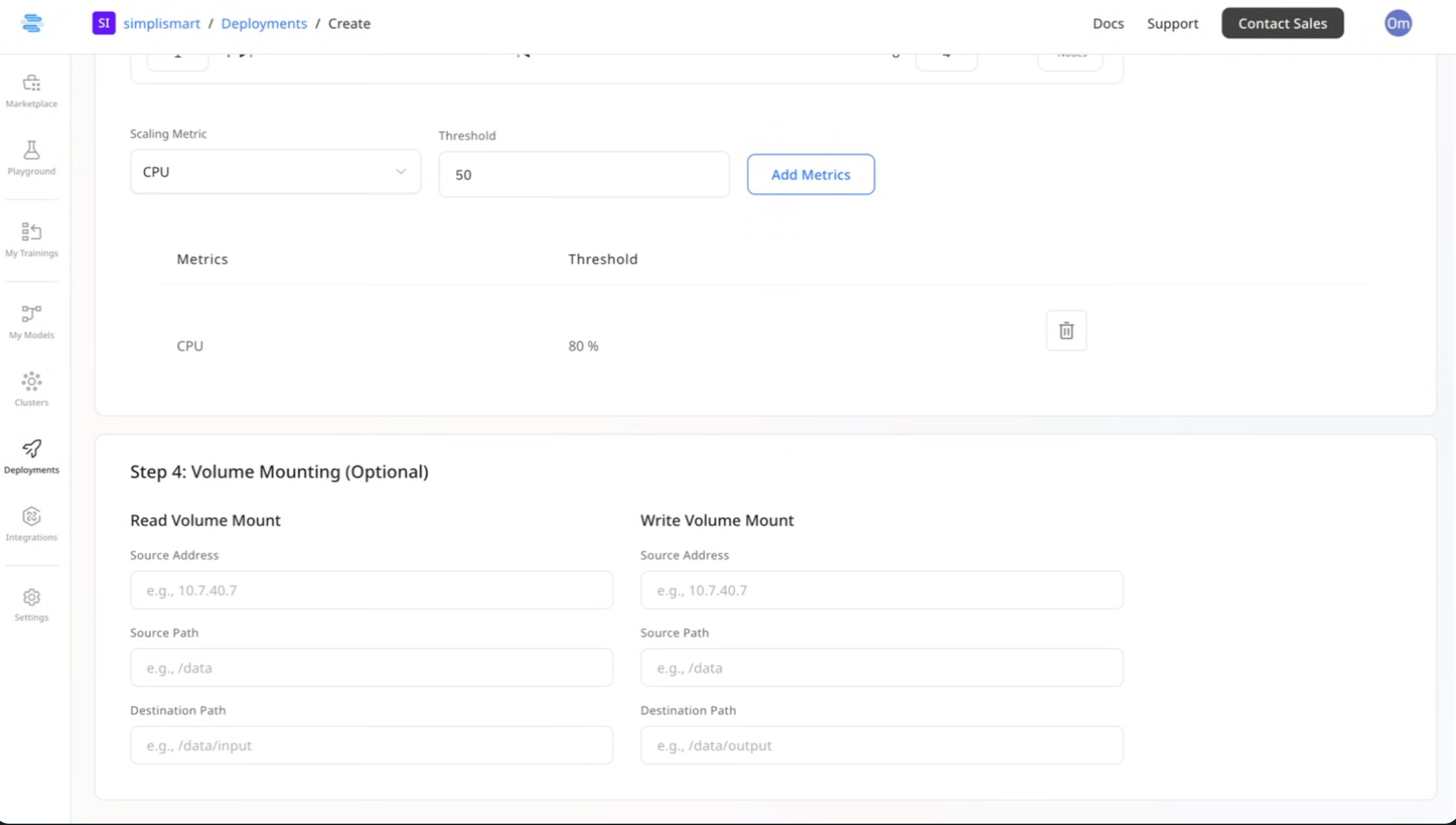This screenshot has width=1456, height=825.
Task: Open the Integrations section
Action: pos(32,524)
